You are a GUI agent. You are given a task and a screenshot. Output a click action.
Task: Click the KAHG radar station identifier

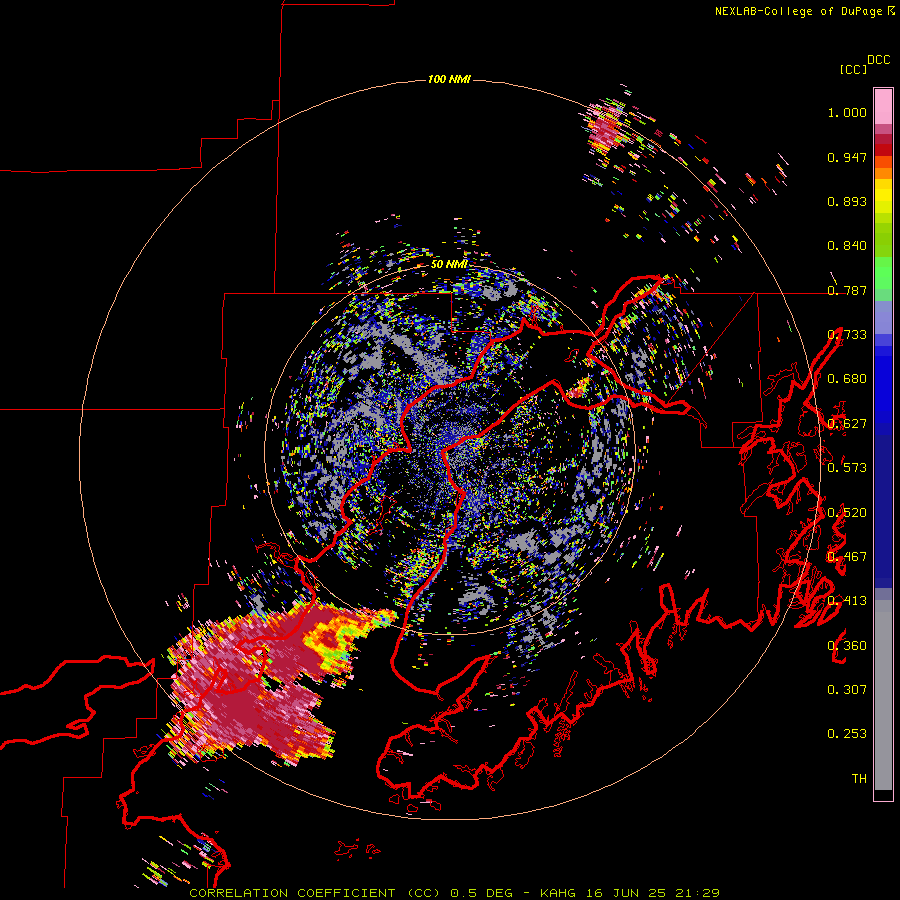[x=557, y=893]
